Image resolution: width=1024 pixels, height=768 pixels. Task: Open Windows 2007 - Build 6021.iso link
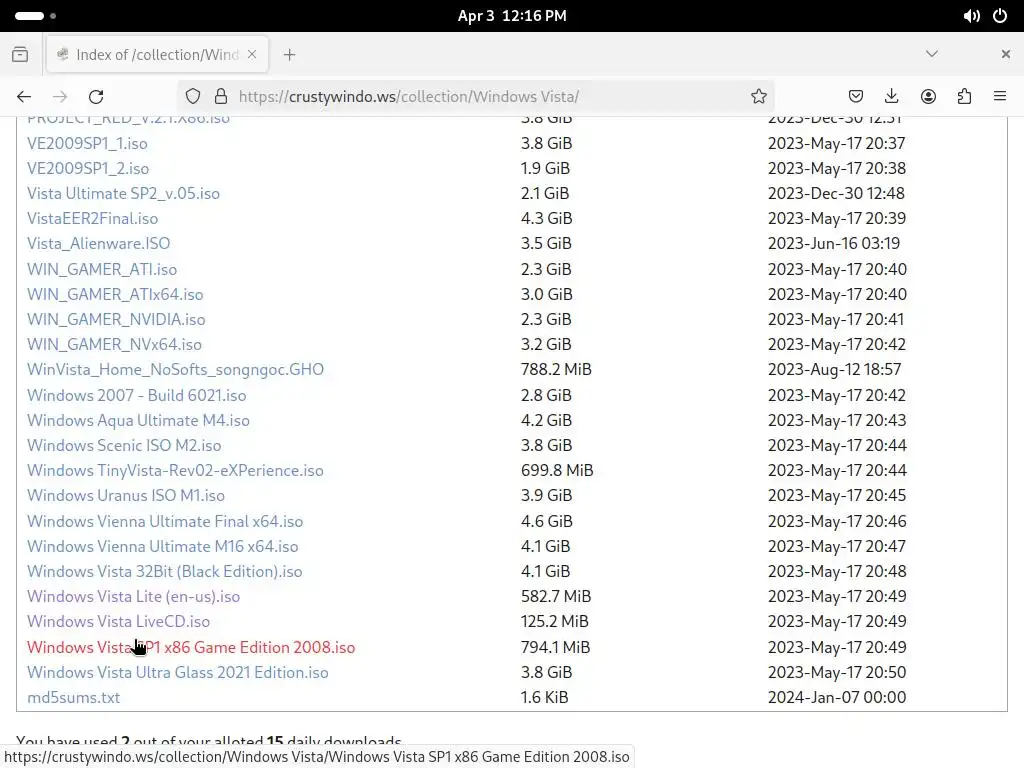tap(136, 395)
